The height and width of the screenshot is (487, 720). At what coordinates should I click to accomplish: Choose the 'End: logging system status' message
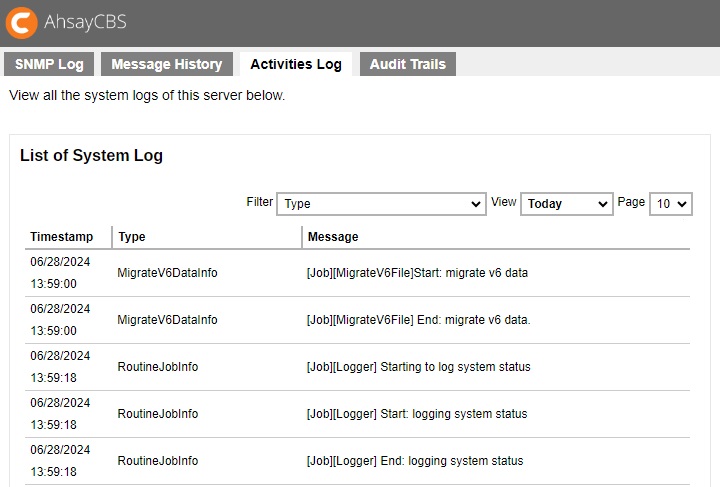point(414,461)
